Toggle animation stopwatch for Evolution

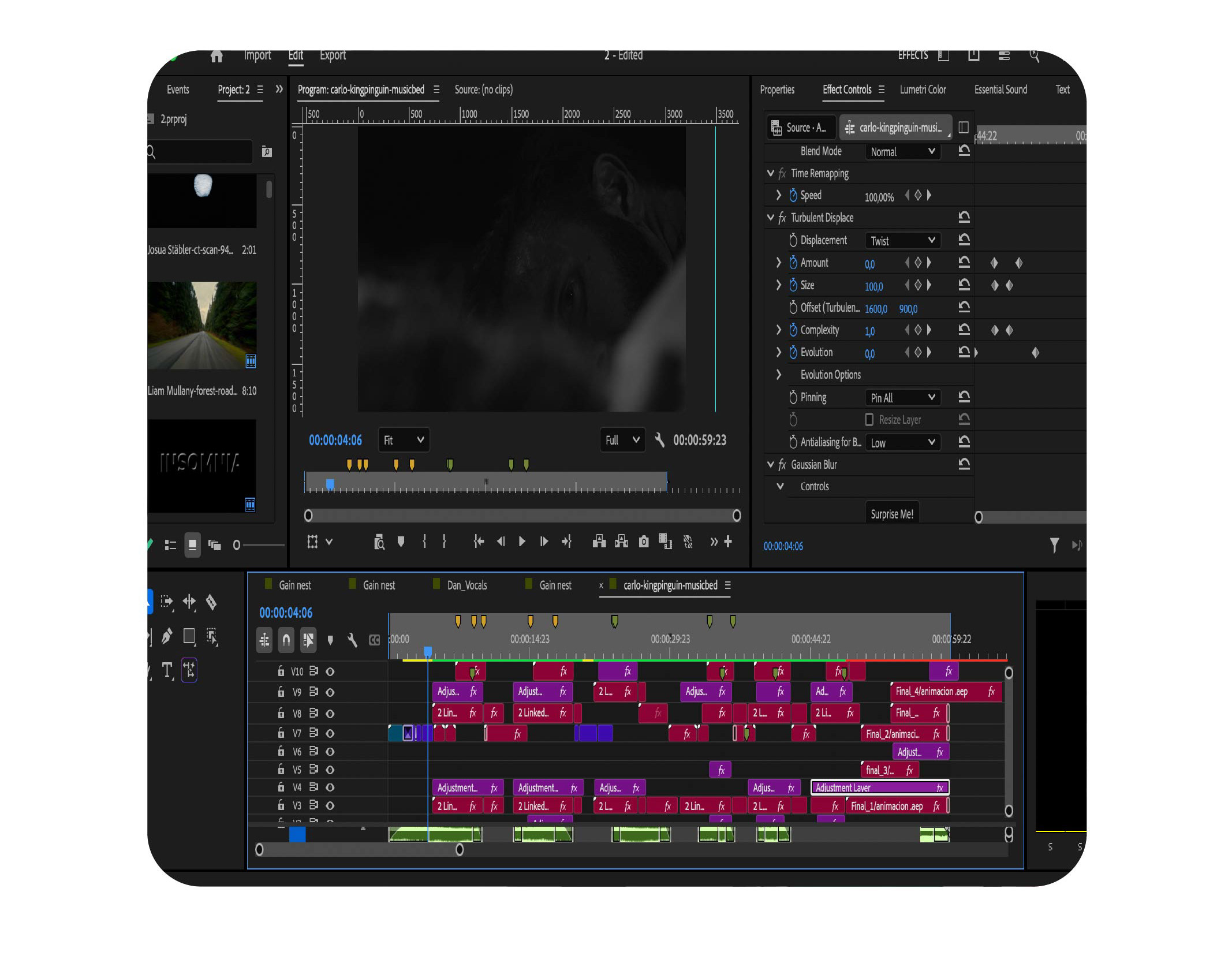(793, 352)
